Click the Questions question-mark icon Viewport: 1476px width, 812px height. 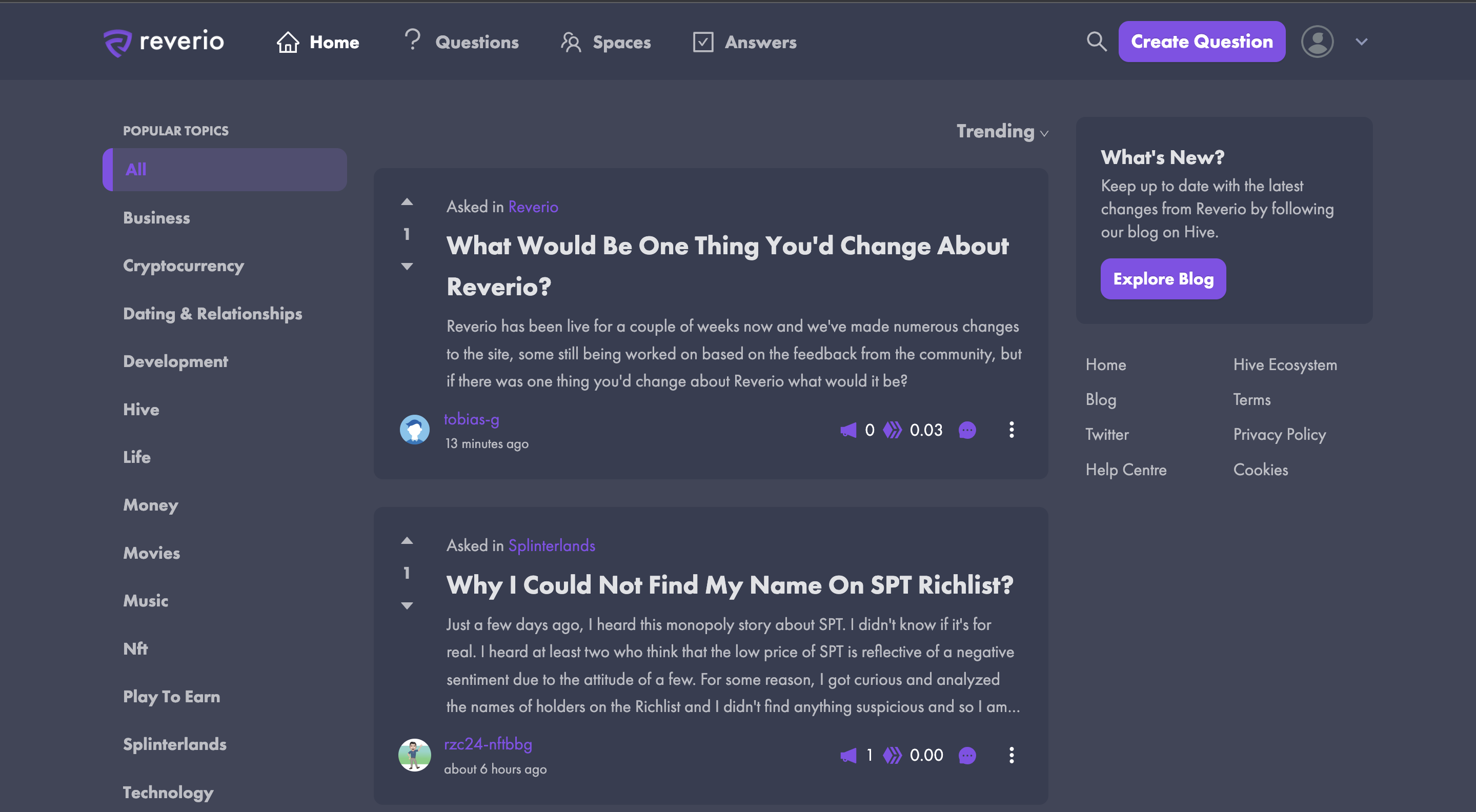pos(412,40)
